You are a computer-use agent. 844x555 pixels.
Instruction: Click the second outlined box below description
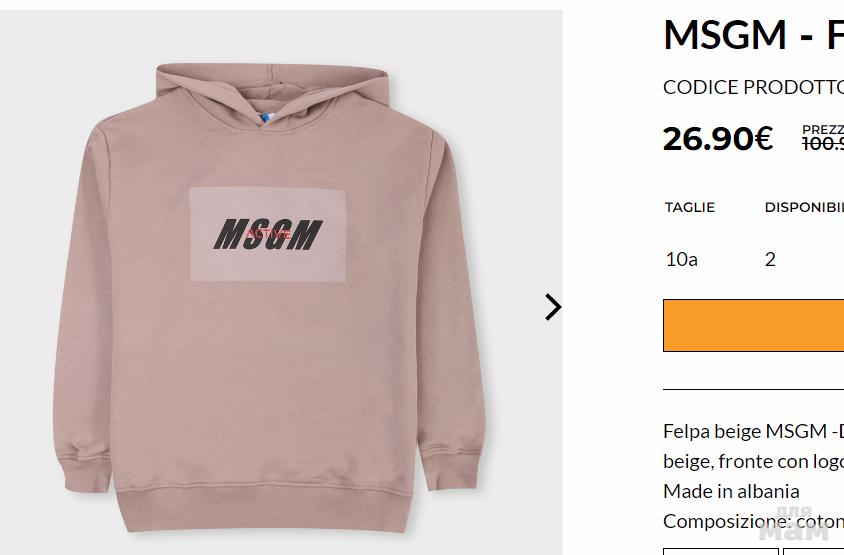(813, 552)
